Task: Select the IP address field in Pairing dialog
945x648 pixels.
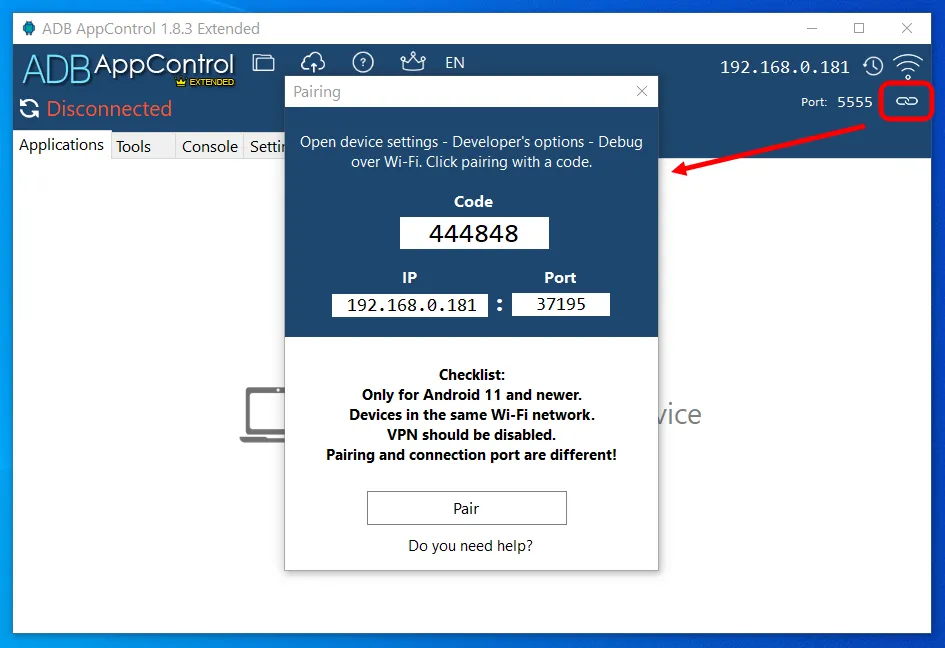Action: click(x=409, y=305)
